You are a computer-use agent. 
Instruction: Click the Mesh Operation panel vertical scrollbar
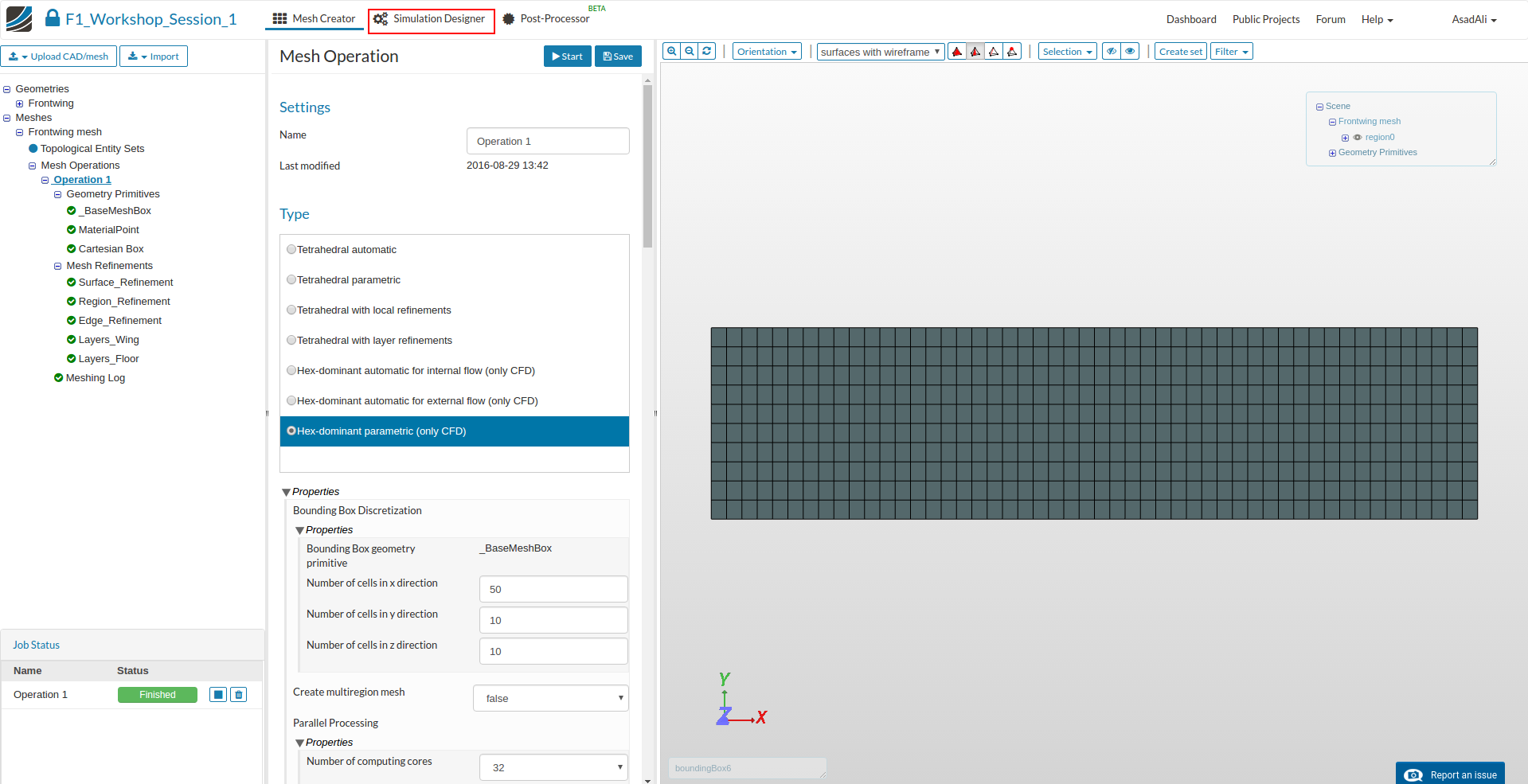[647, 167]
